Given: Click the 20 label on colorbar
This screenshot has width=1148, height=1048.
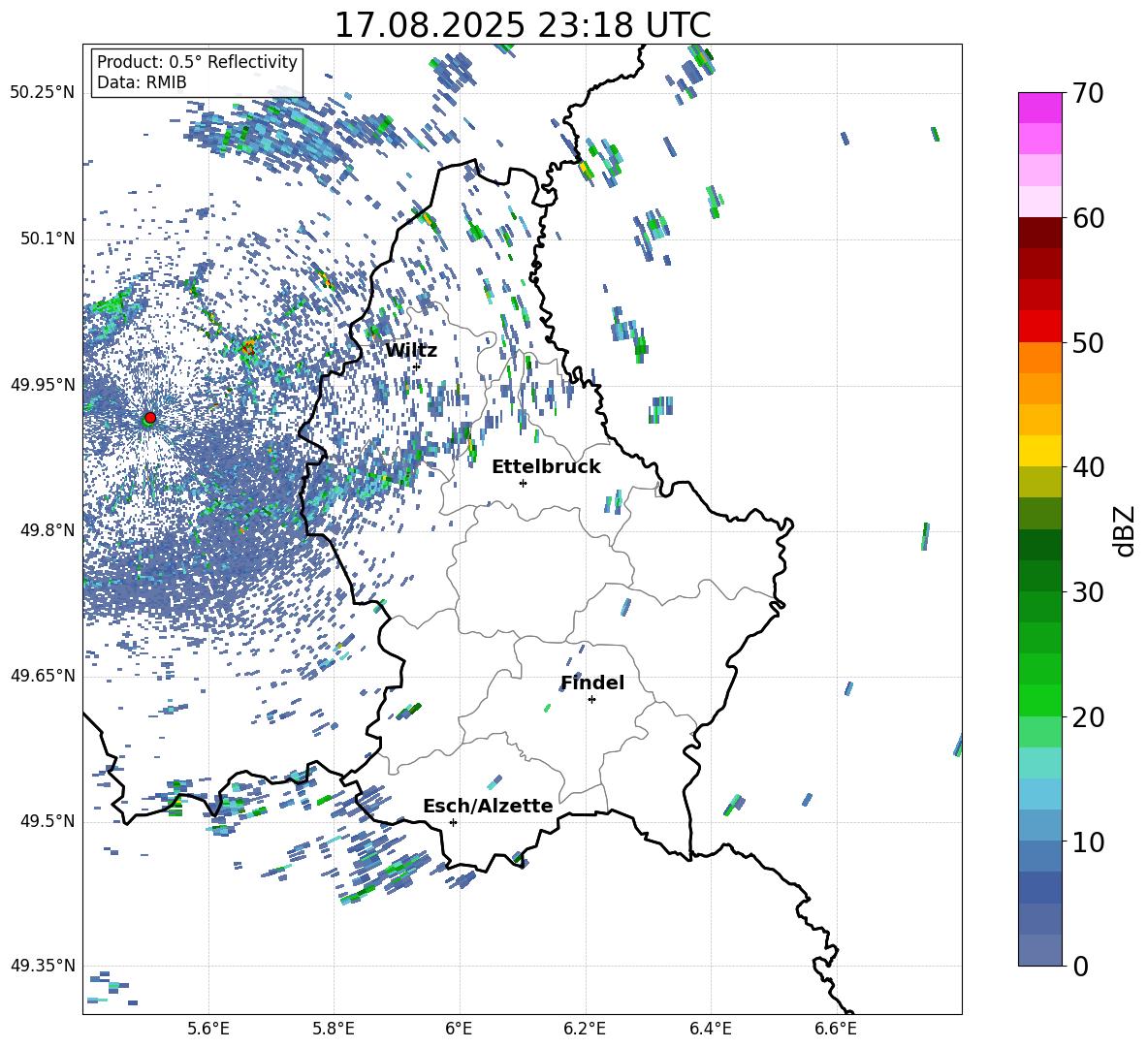Looking at the screenshot, I should pyautogui.click(x=1087, y=717).
